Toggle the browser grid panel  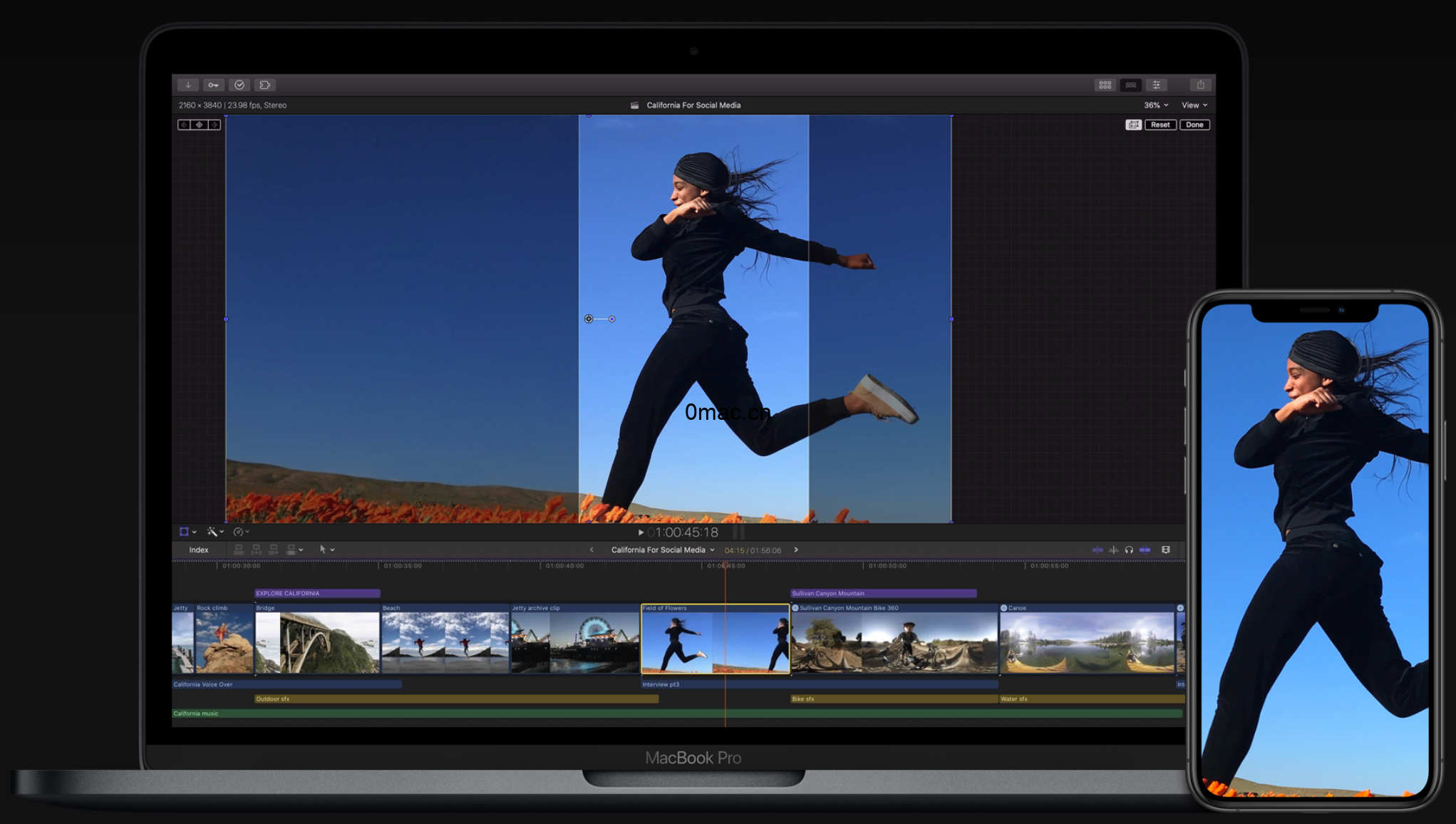coord(1105,85)
